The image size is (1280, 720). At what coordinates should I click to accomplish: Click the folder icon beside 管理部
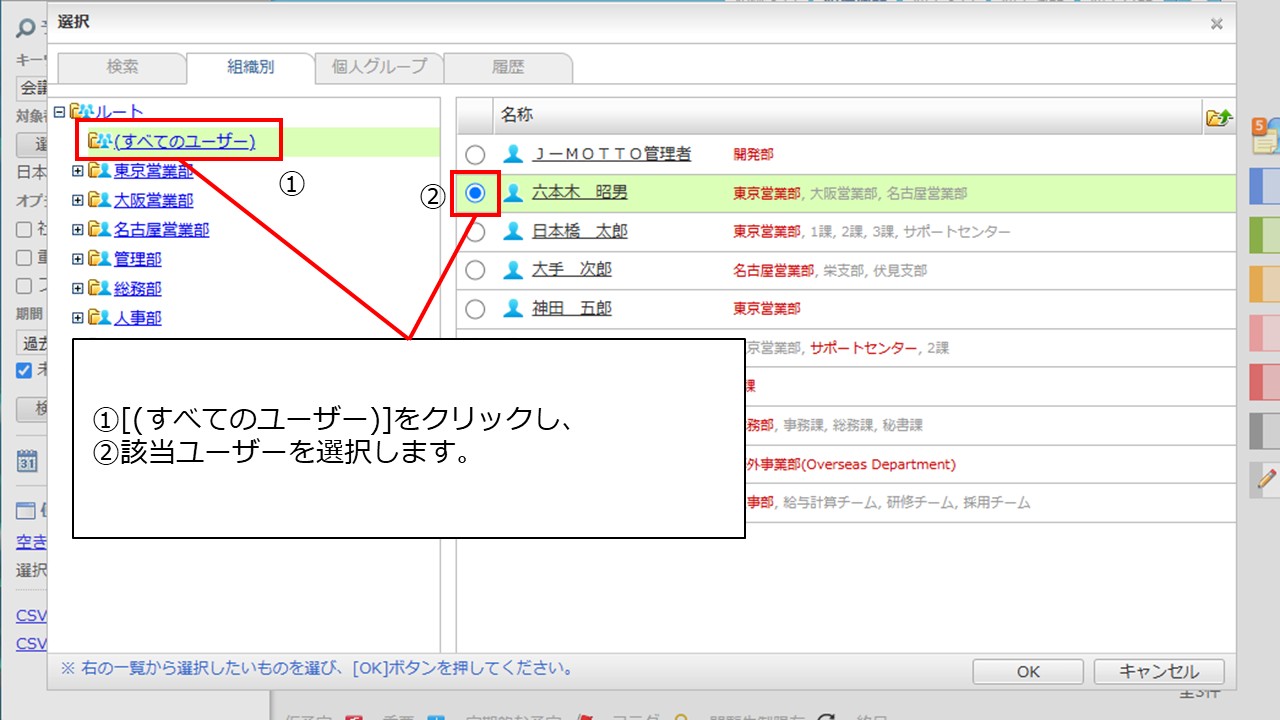click(x=99, y=259)
